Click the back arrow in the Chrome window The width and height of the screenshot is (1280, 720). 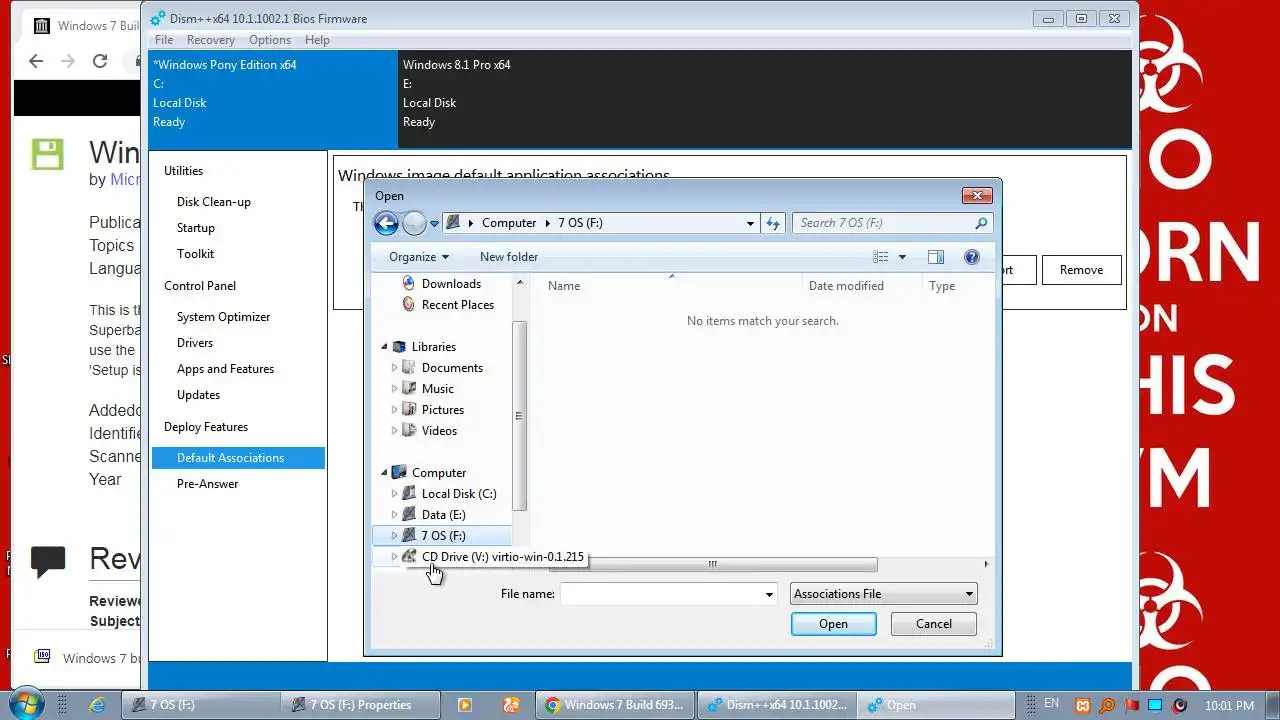pyautogui.click(x=36, y=61)
